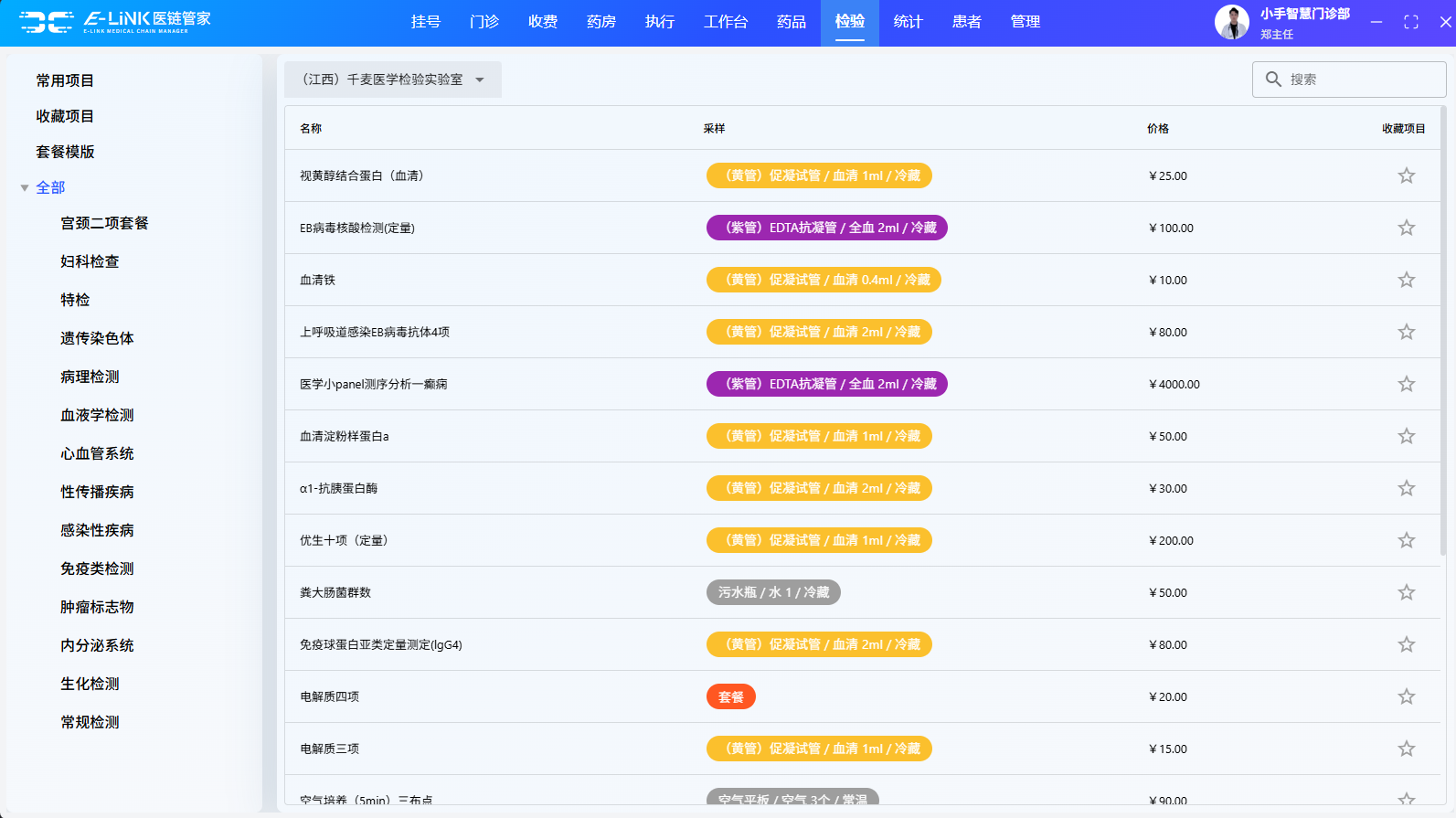The width and height of the screenshot is (1456, 818).
Task: Click star icon for 电解质四项 row
Action: point(1406,696)
